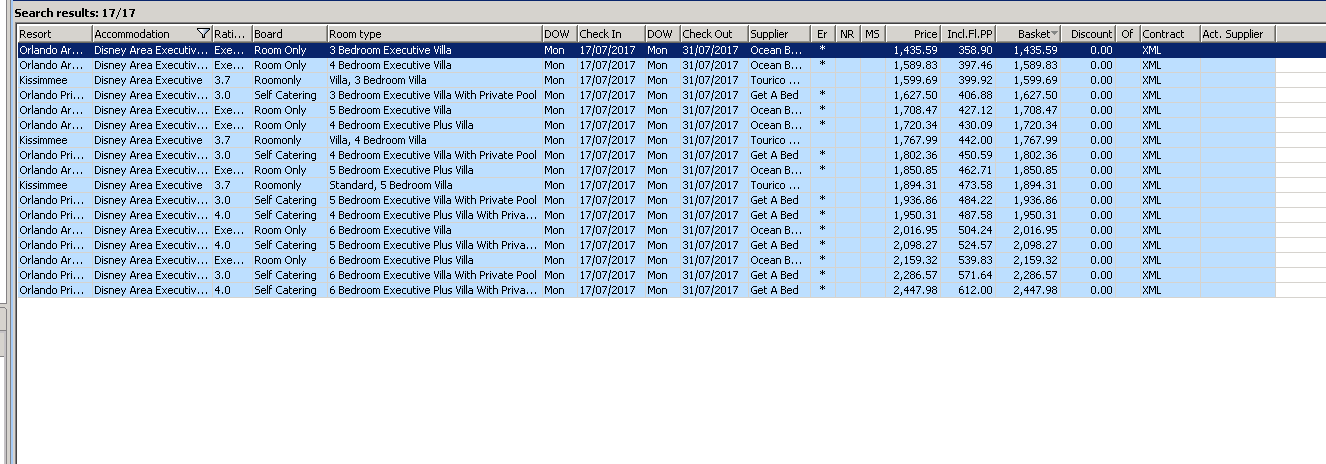Click the filter icon in Accommodation header
Viewport: 1326px width, 464px height.
(x=204, y=34)
